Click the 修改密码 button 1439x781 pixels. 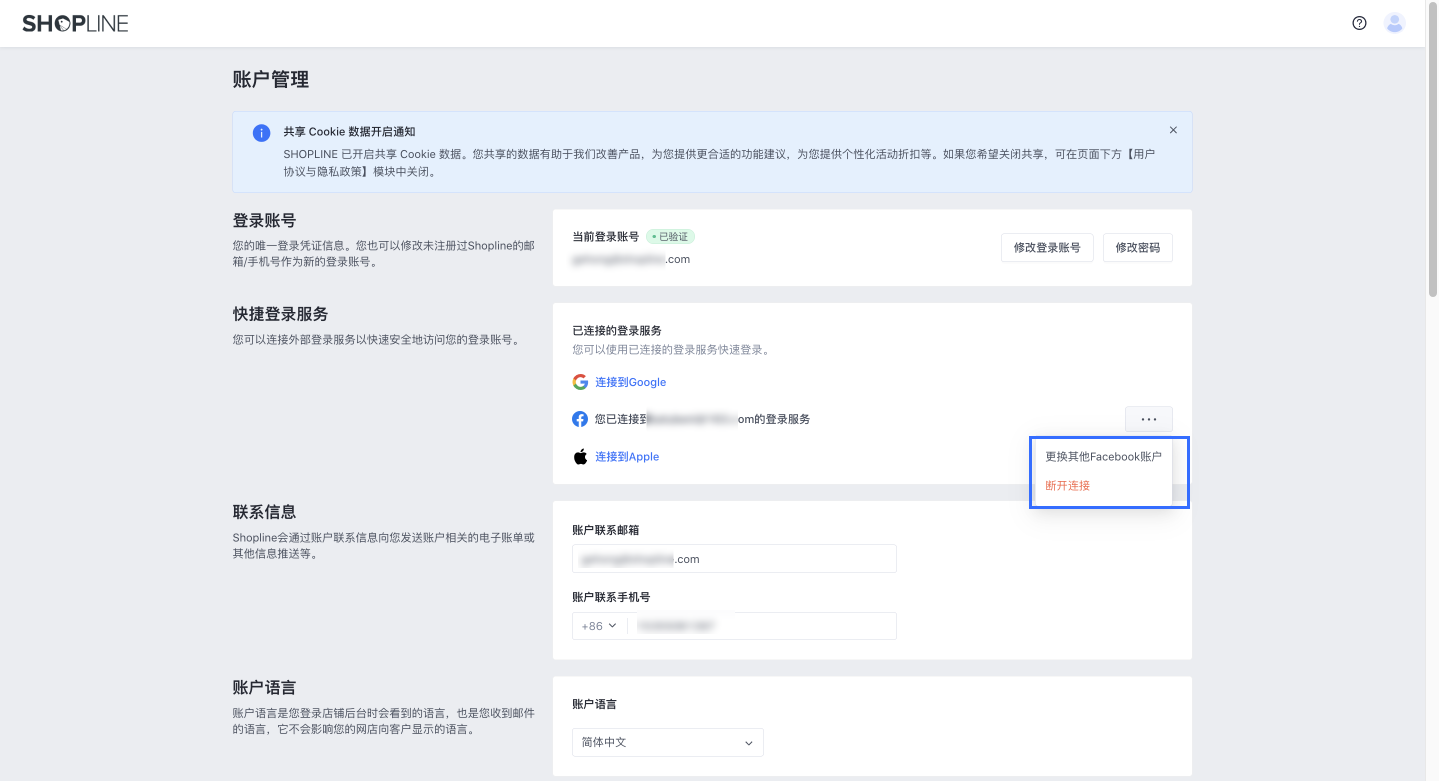tap(1137, 247)
